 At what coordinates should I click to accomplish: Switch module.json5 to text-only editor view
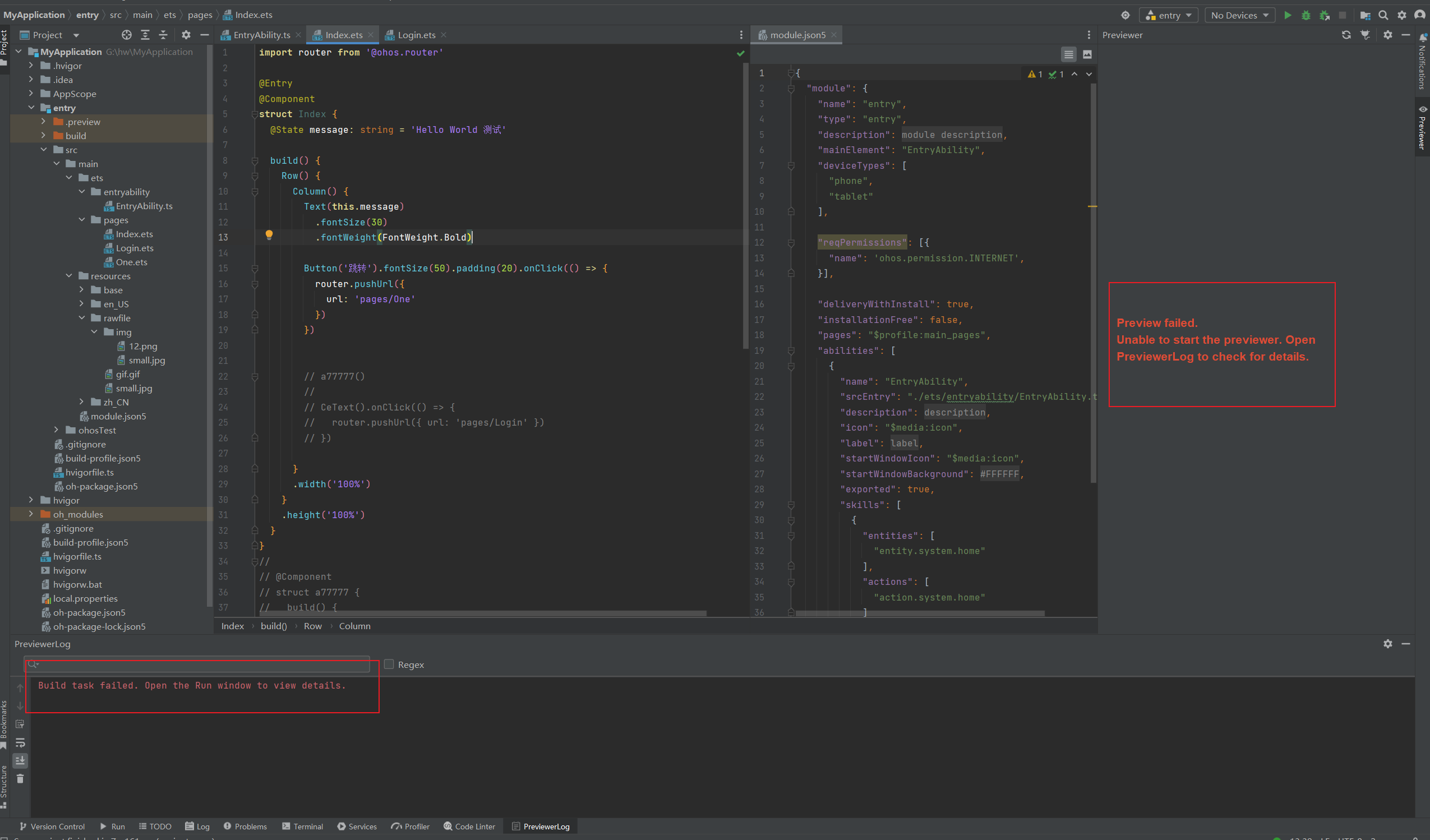[x=1068, y=54]
